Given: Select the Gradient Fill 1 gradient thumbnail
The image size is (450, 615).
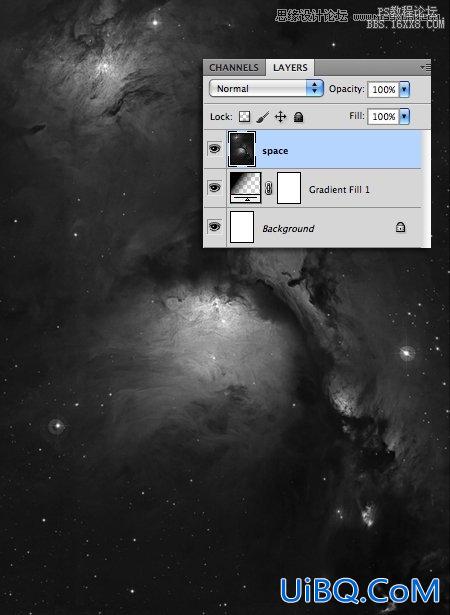Looking at the screenshot, I should click(245, 188).
